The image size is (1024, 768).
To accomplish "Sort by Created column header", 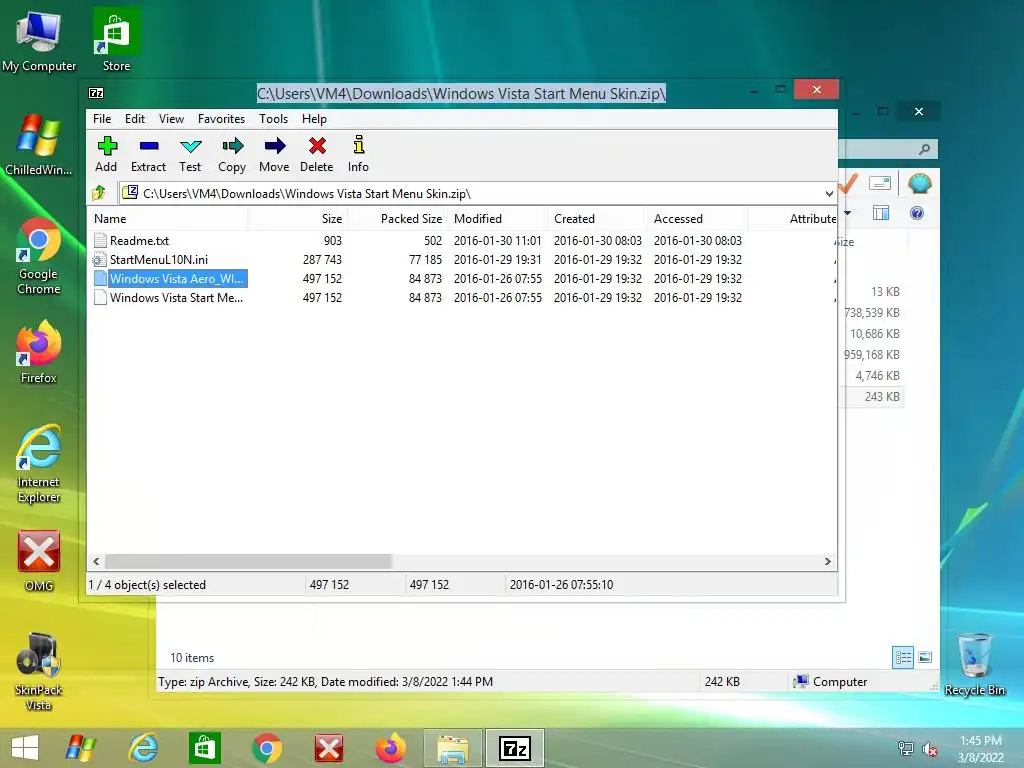I will 597,219.
